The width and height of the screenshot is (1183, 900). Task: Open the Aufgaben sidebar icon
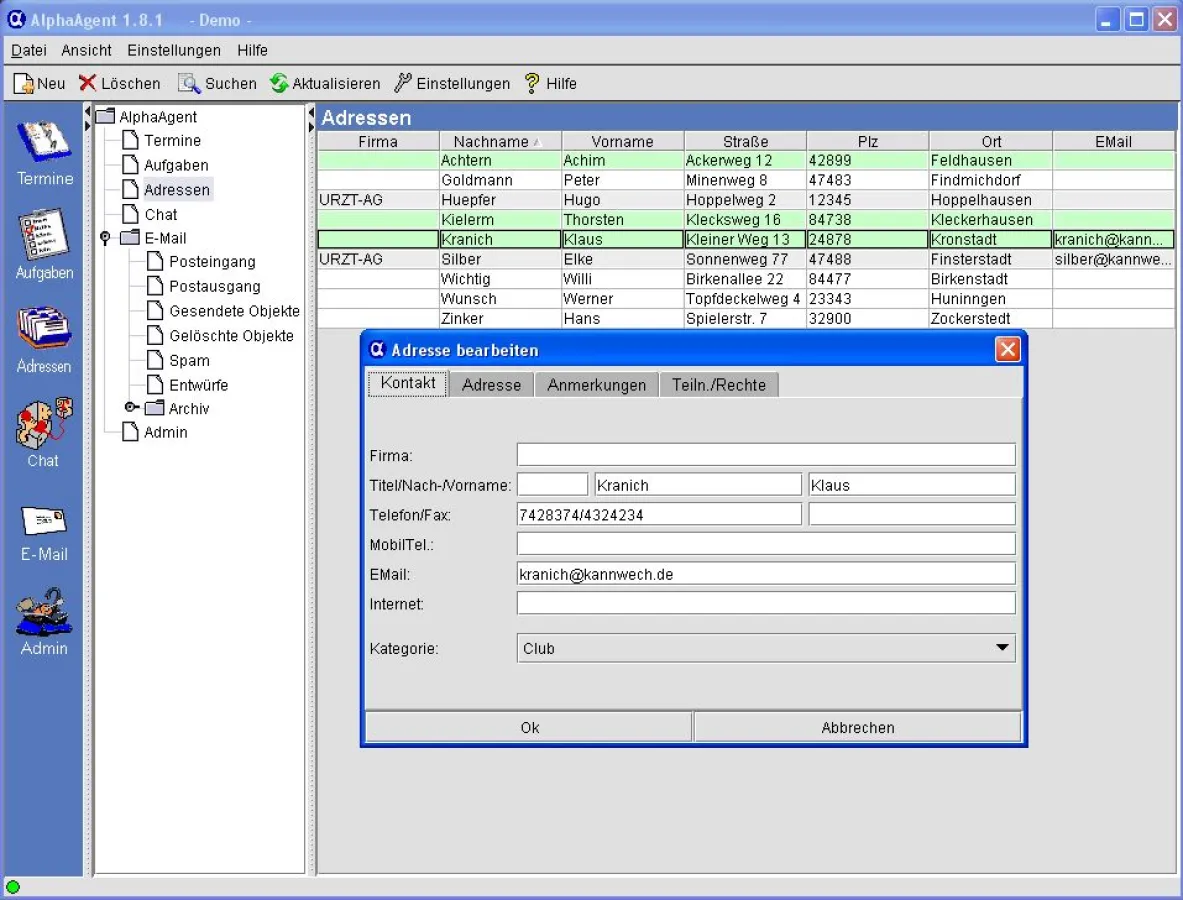click(x=44, y=234)
